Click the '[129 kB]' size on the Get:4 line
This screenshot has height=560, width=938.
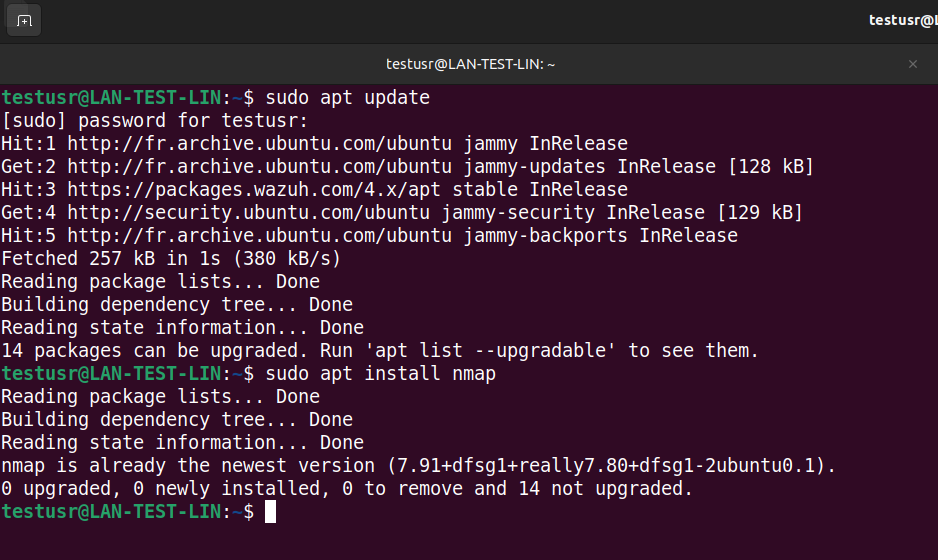pyautogui.click(x=760, y=212)
